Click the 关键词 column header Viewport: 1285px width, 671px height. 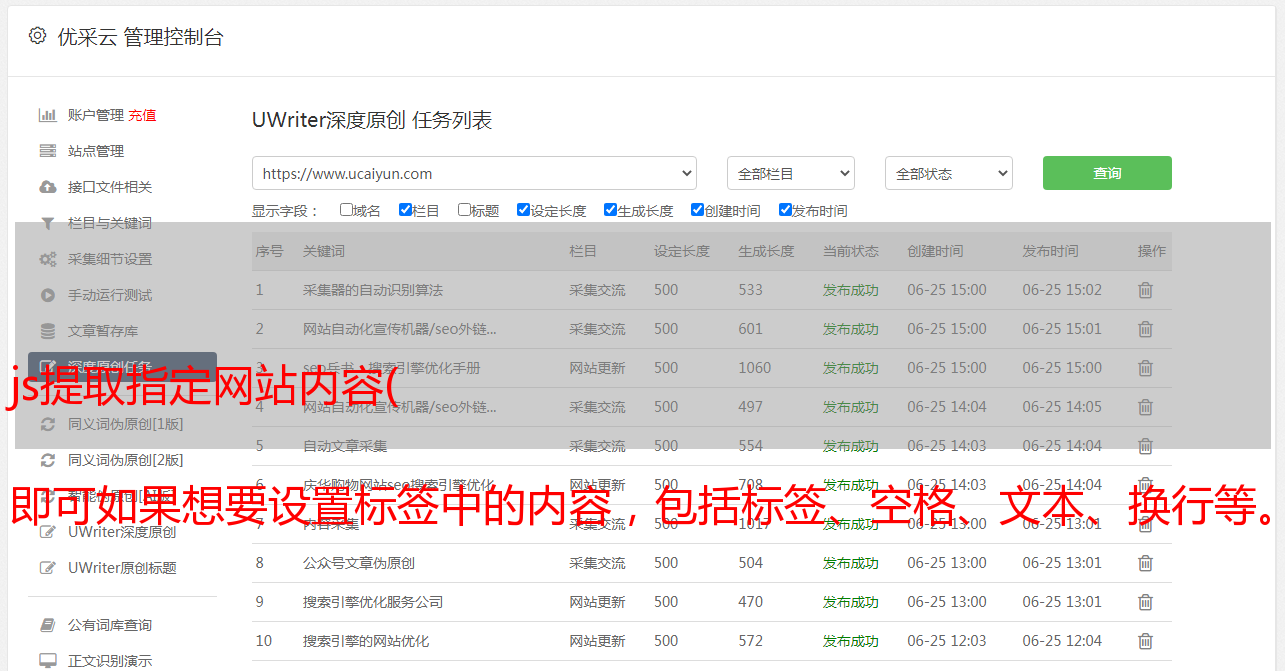coord(324,251)
